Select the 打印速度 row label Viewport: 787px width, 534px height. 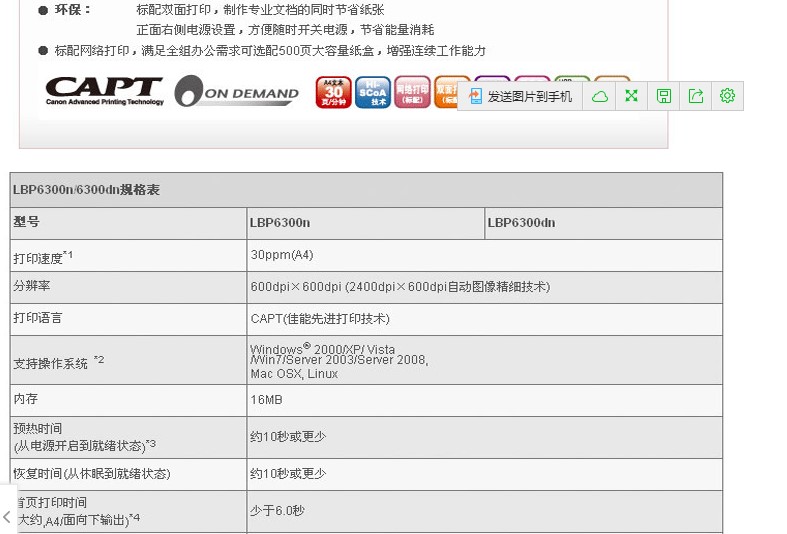(x=43, y=257)
